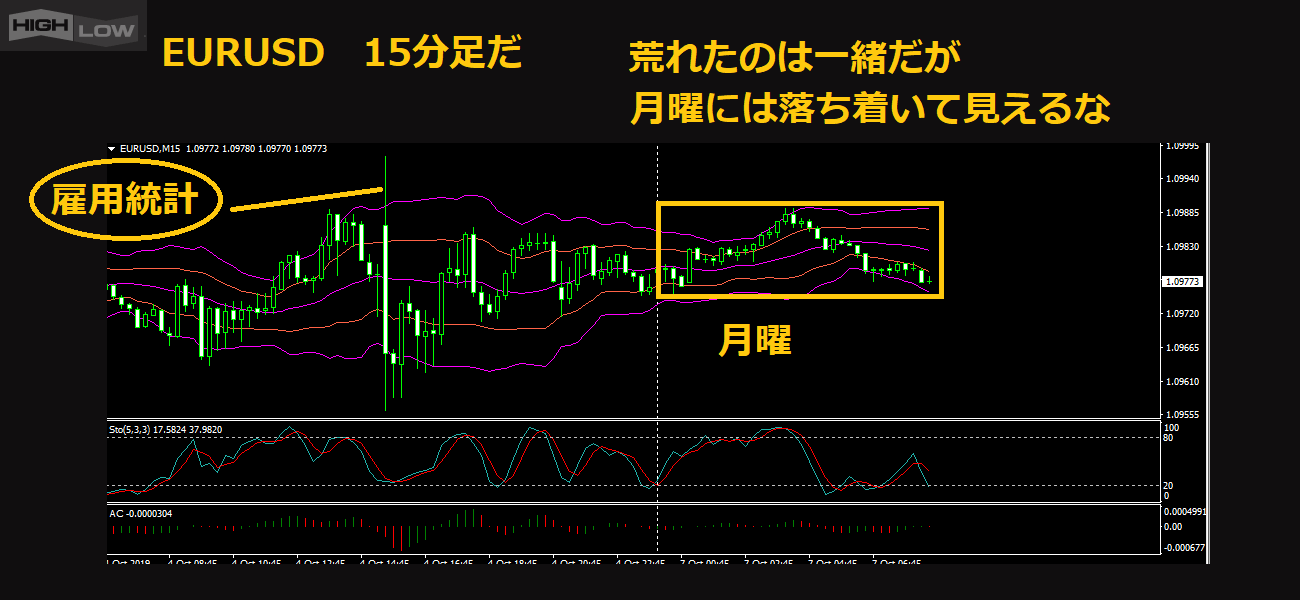Click the 月曜 label below the rectangle
Viewport: 1300px width, 600px height.
coord(755,341)
